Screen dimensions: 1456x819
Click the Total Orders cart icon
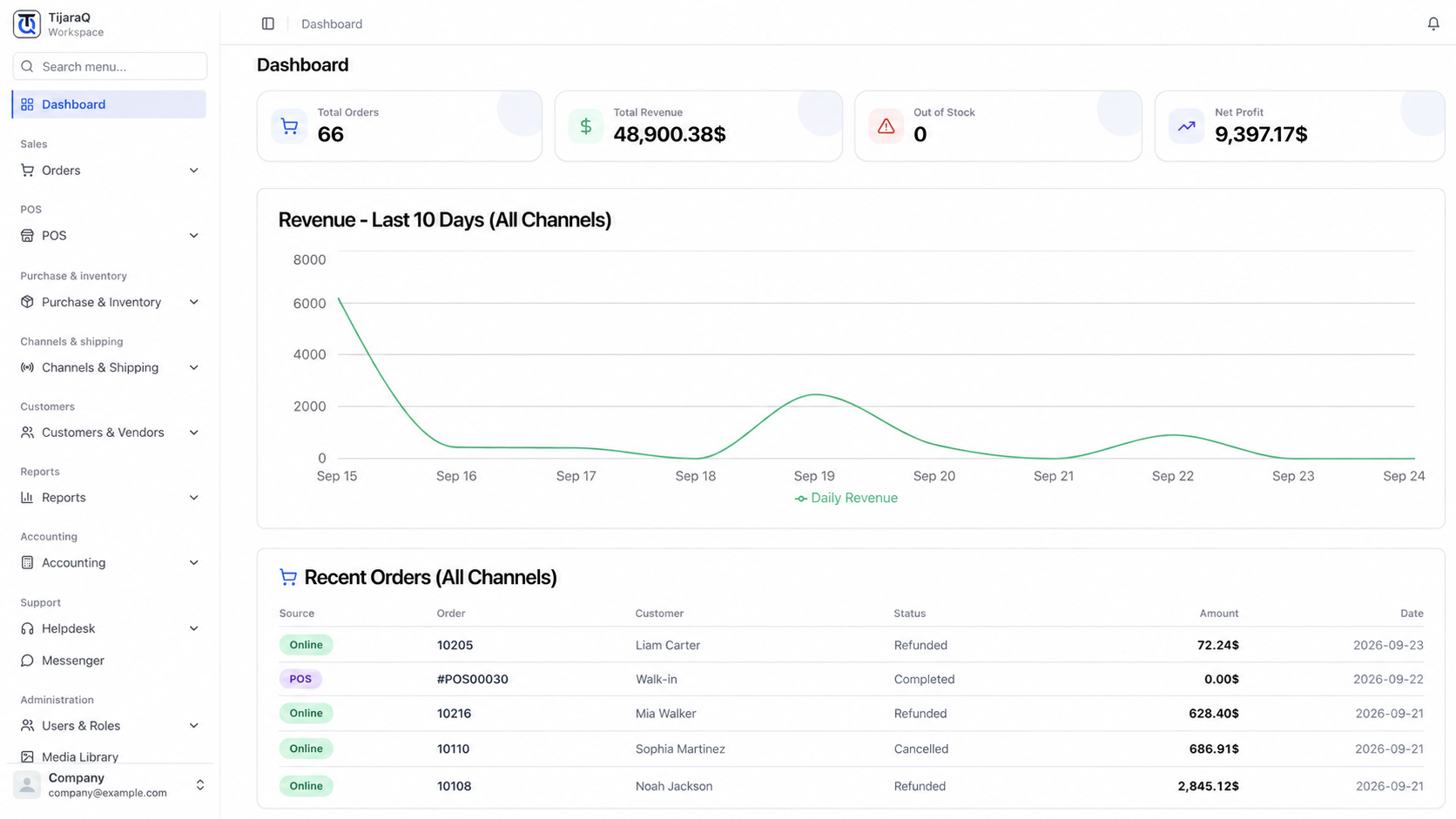pyautogui.click(x=289, y=126)
